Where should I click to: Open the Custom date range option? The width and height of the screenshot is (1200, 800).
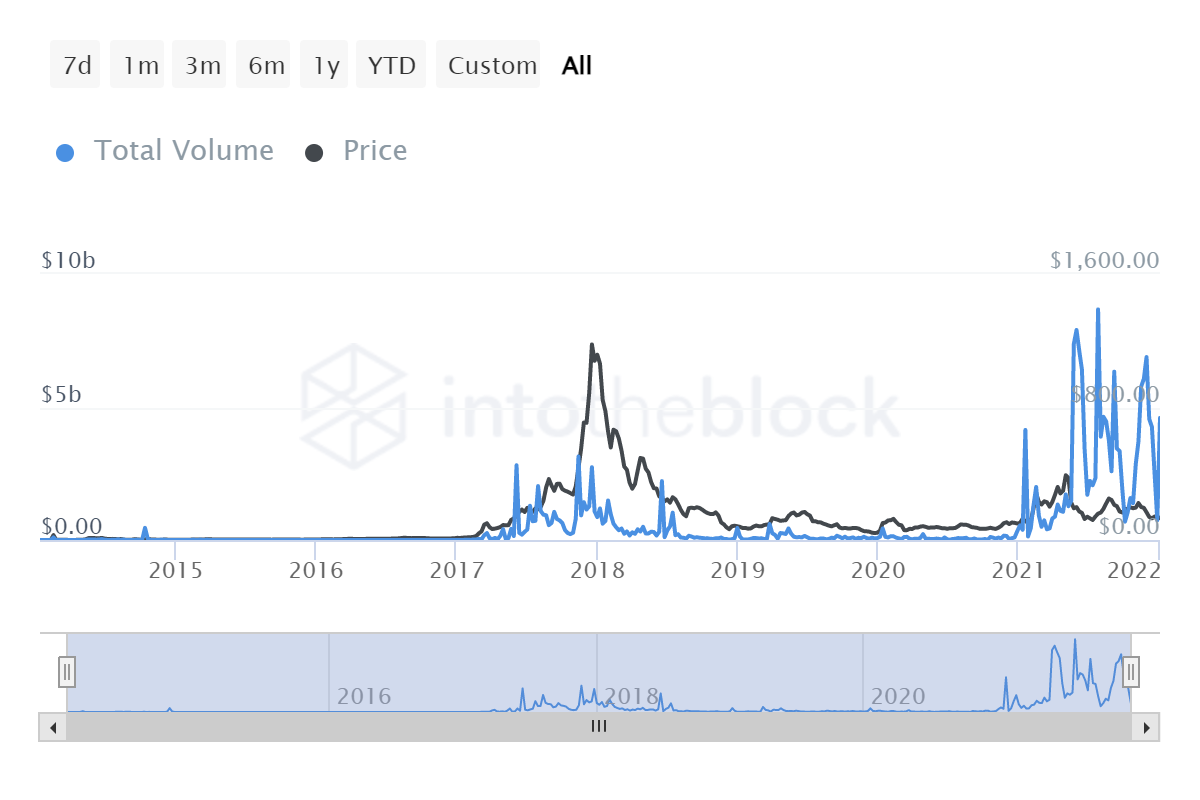tap(491, 66)
